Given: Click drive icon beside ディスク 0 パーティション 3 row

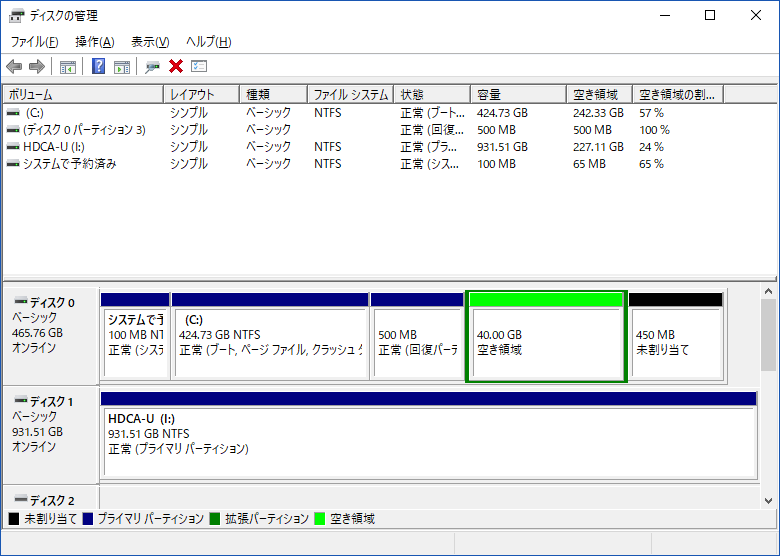Looking at the screenshot, I should (13, 130).
